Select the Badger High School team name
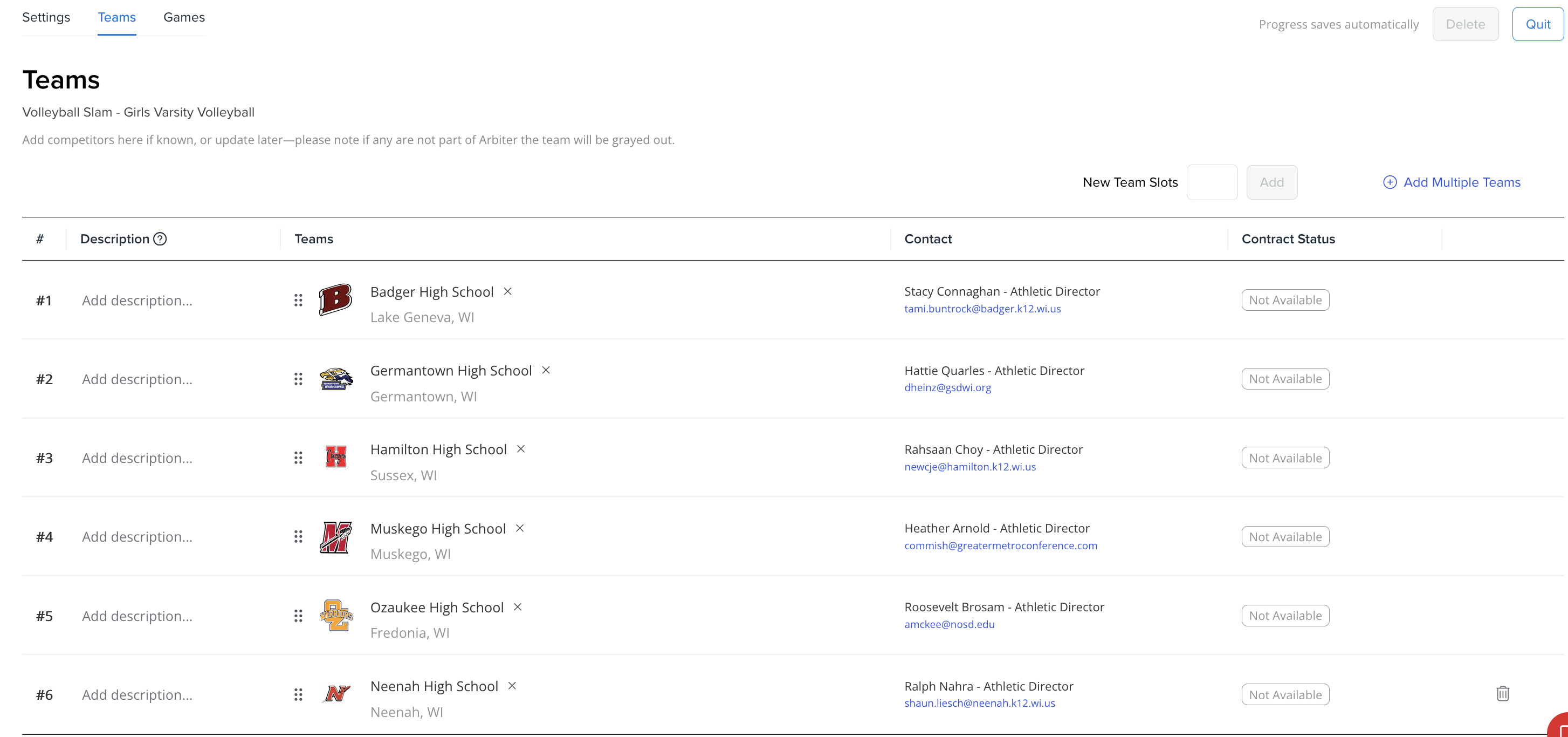 coord(432,292)
